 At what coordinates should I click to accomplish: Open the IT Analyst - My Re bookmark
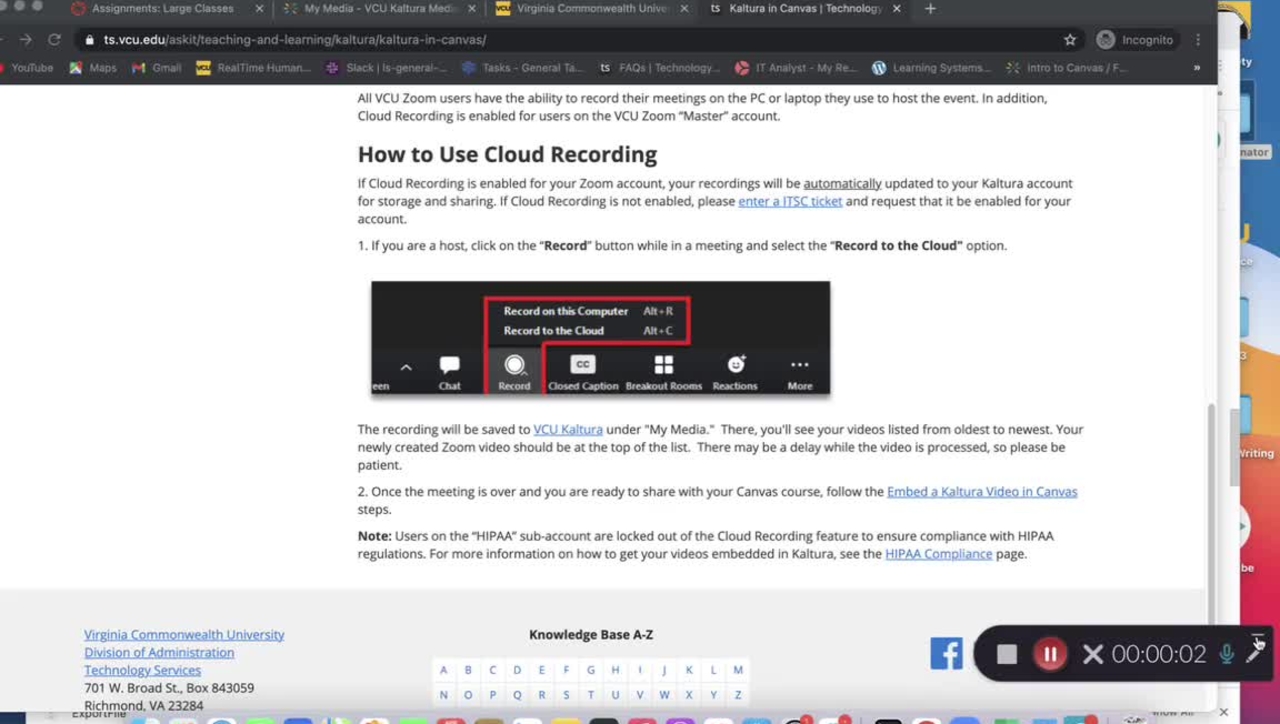click(x=797, y=68)
